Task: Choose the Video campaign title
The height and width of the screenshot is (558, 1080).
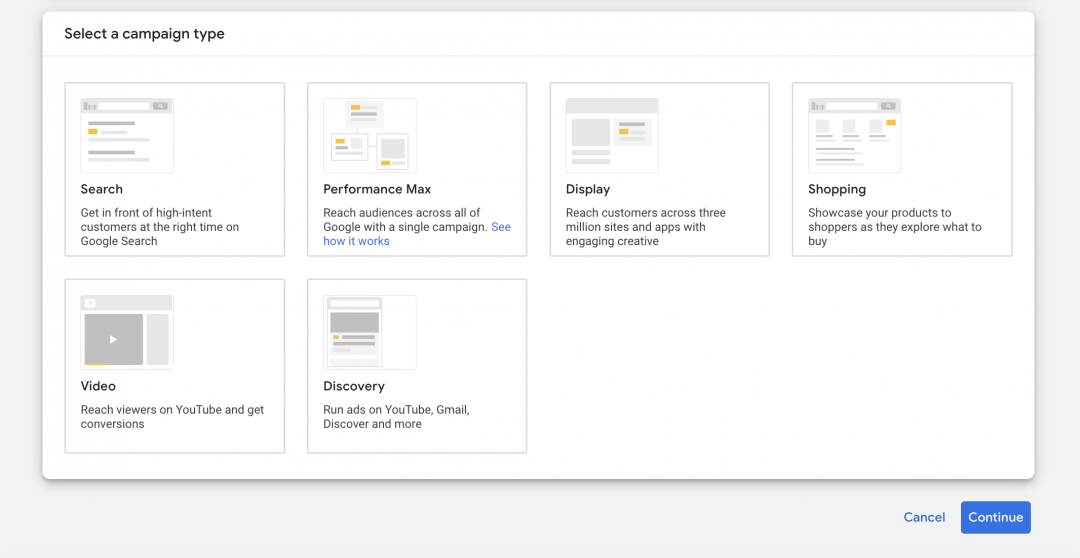Action: [x=98, y=386]
